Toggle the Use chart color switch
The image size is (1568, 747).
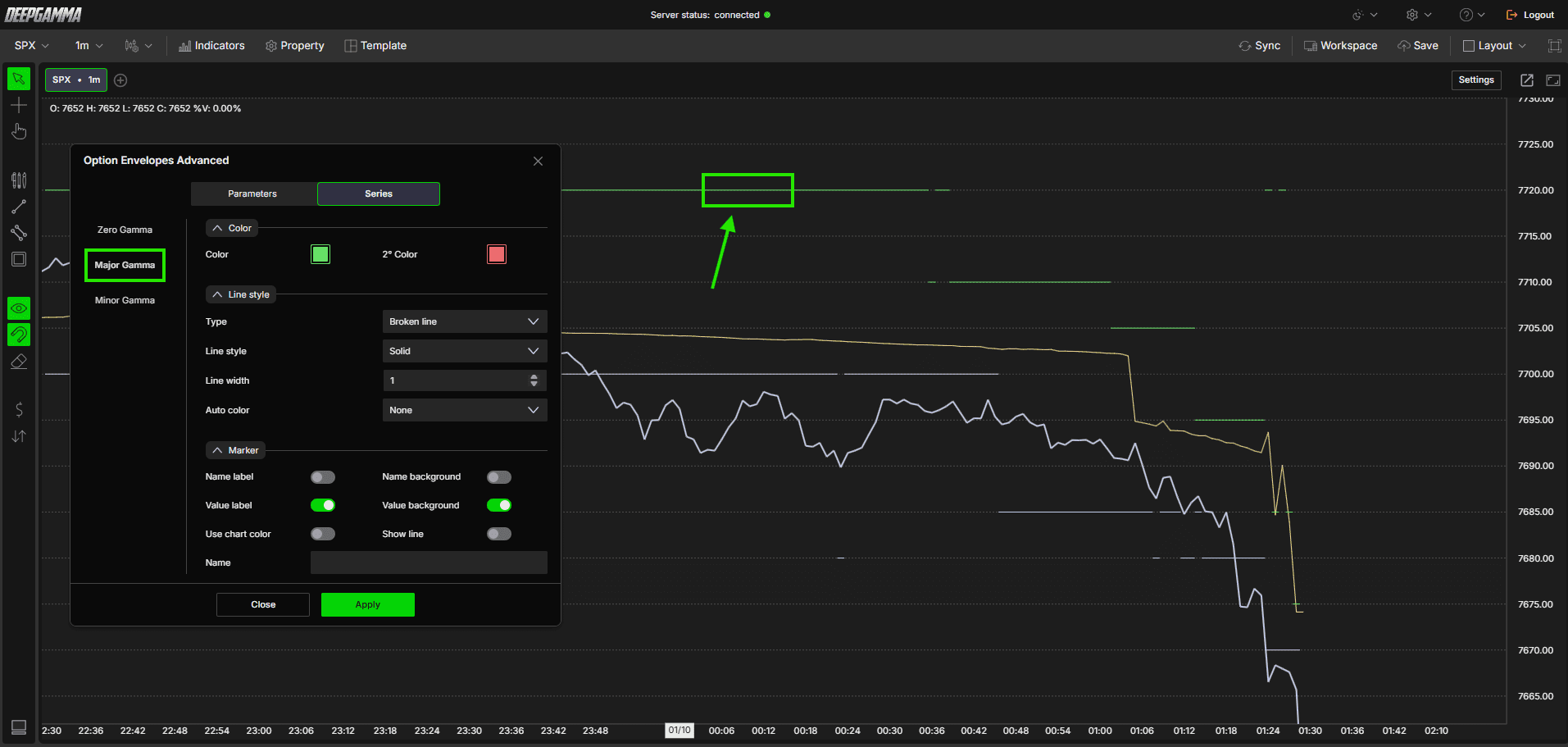point(323,534)
